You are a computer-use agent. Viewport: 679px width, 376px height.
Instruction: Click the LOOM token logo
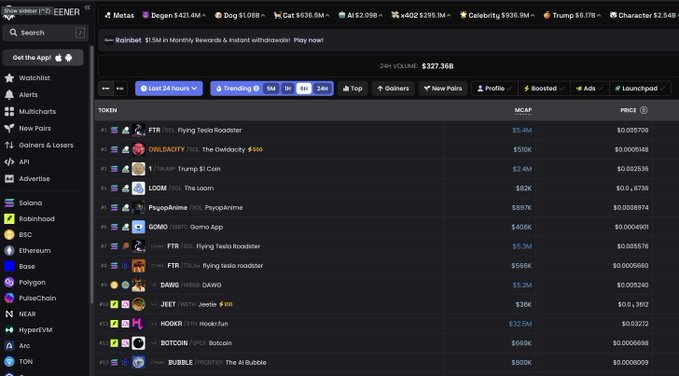pyautogui.click(x=139, y=188)
